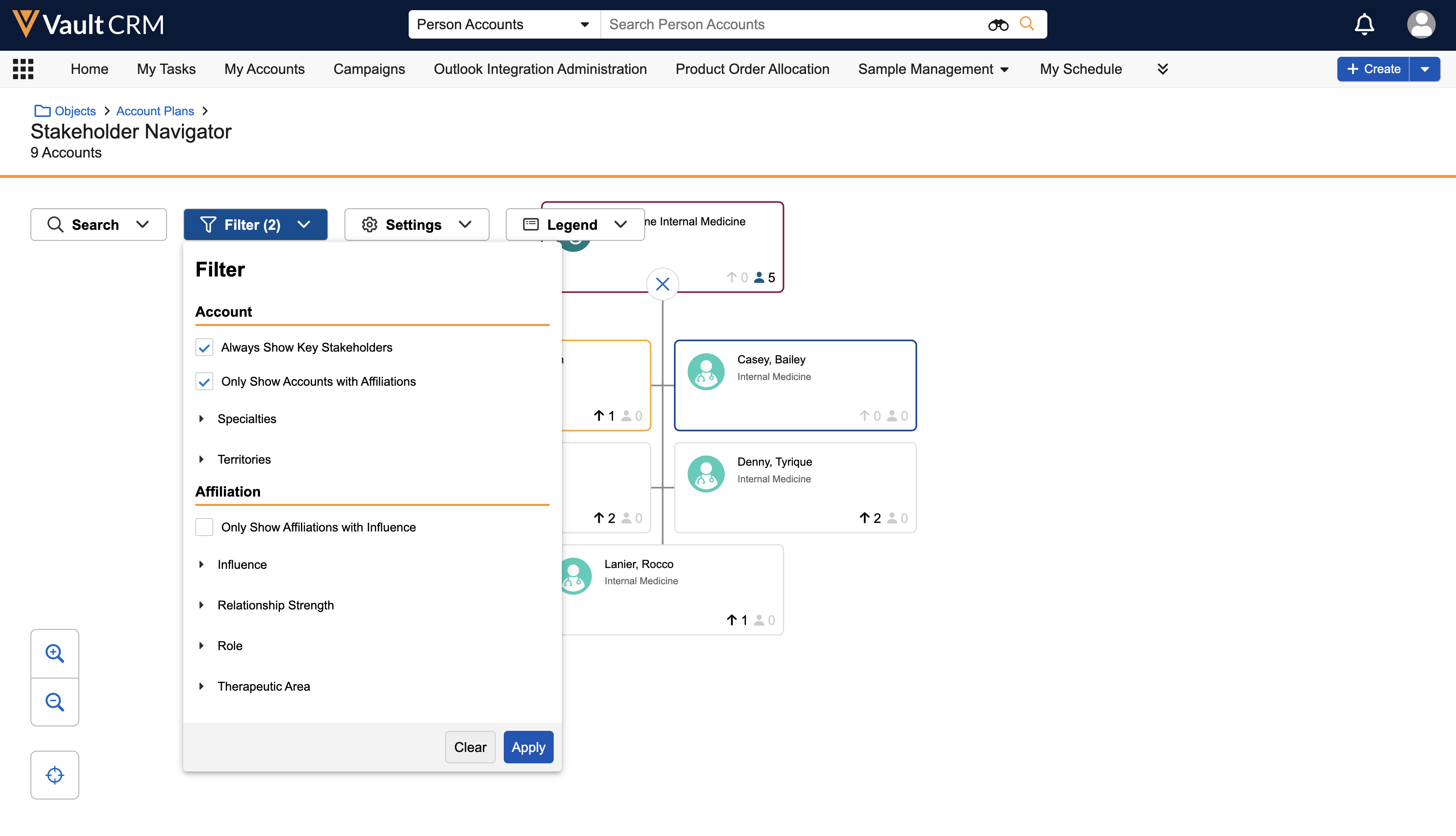Open the My Accounts tab

(x=264, y=69)
